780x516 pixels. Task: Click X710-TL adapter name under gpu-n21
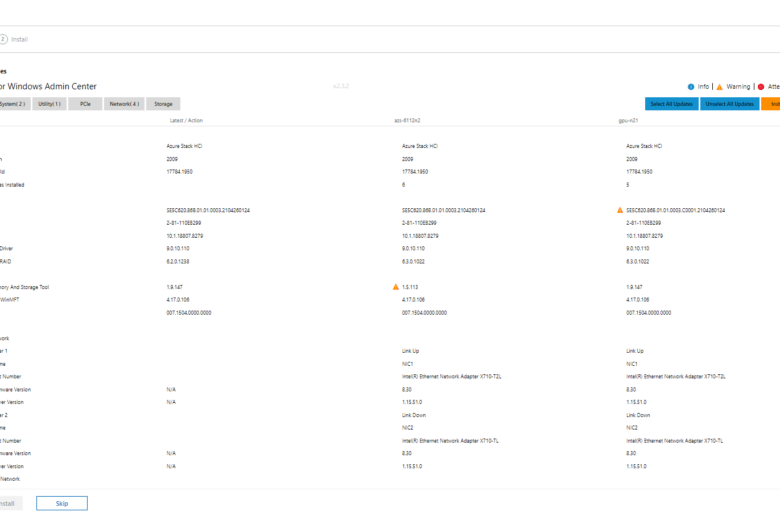675,441
